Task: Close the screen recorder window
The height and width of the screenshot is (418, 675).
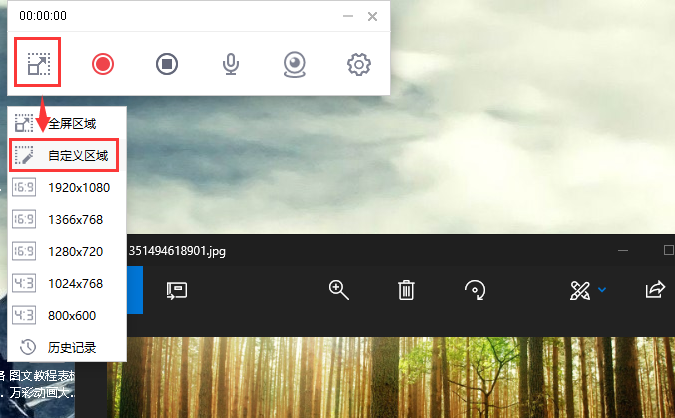Action: coord(372,16)
